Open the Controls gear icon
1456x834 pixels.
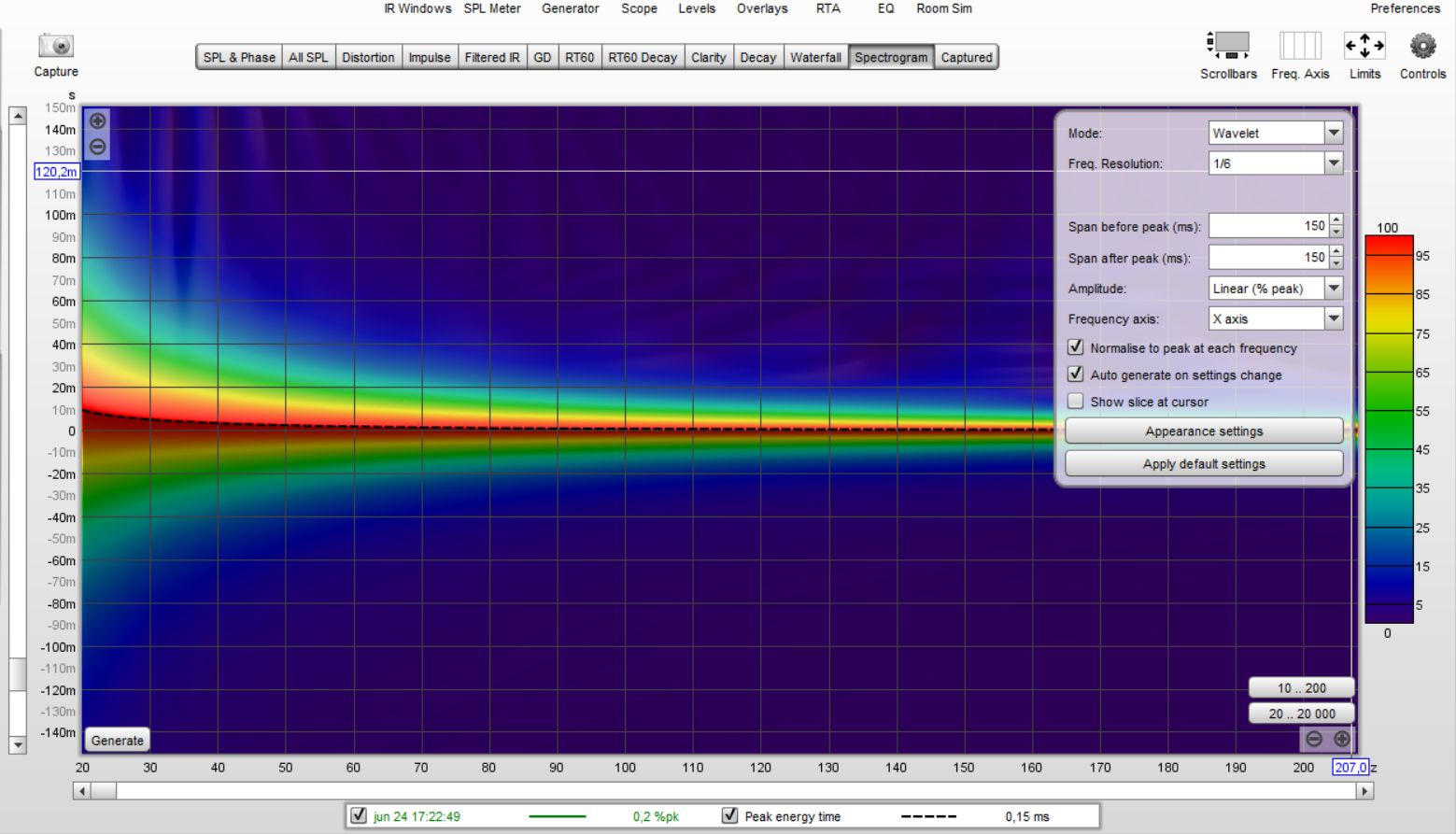click(1422, 45)
